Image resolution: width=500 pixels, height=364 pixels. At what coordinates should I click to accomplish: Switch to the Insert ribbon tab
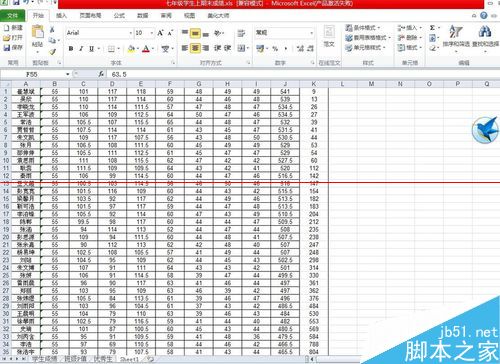click(x=61, y=16)
